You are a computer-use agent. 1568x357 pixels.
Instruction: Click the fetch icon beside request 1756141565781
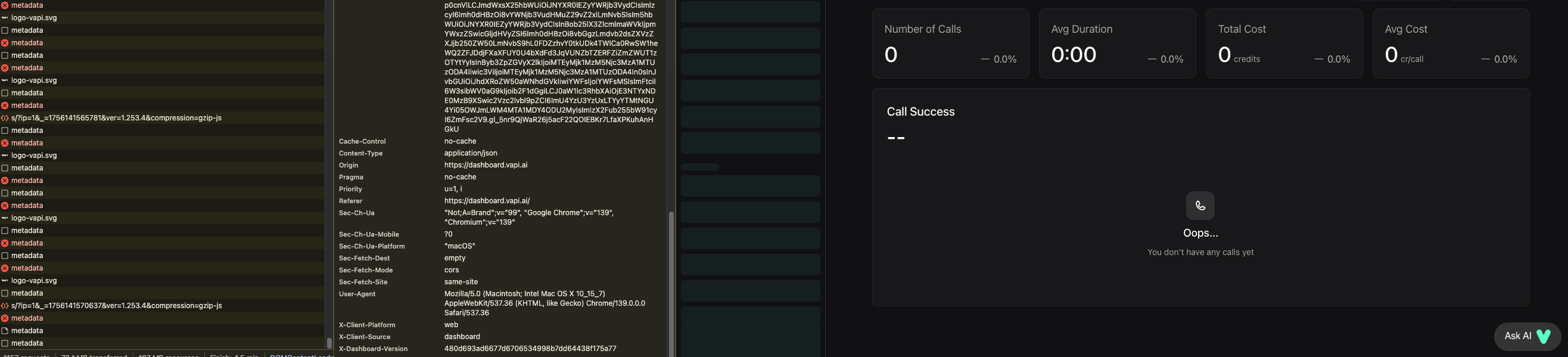[x=5, y=118]
